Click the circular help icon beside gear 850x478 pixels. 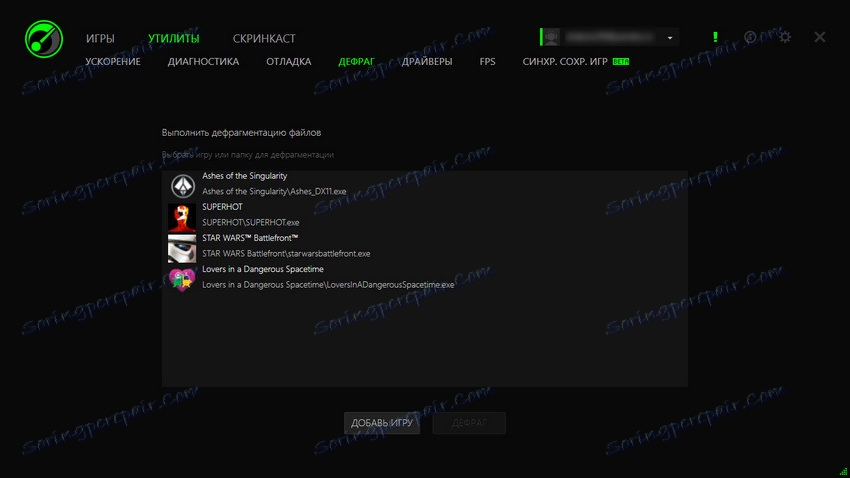click(x=750, y=37)
